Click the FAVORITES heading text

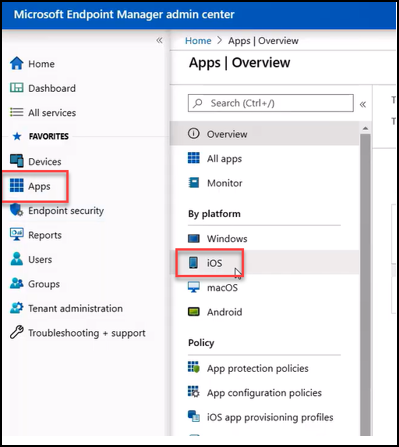(49, 136)
